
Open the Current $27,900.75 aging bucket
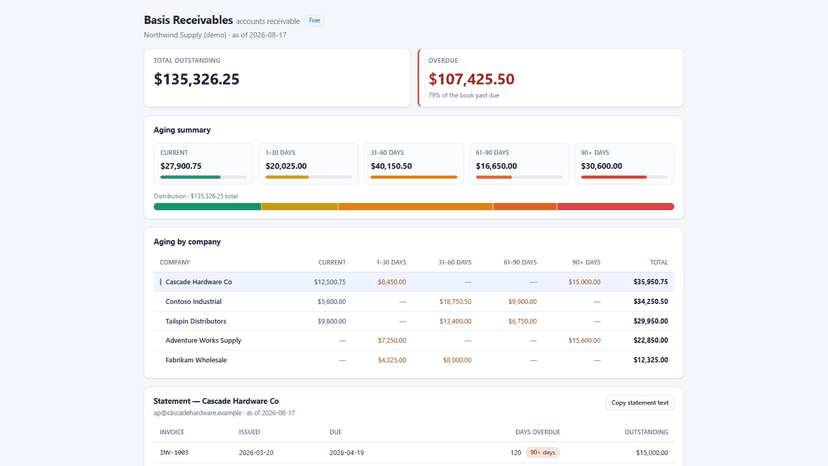coord(203,164)
